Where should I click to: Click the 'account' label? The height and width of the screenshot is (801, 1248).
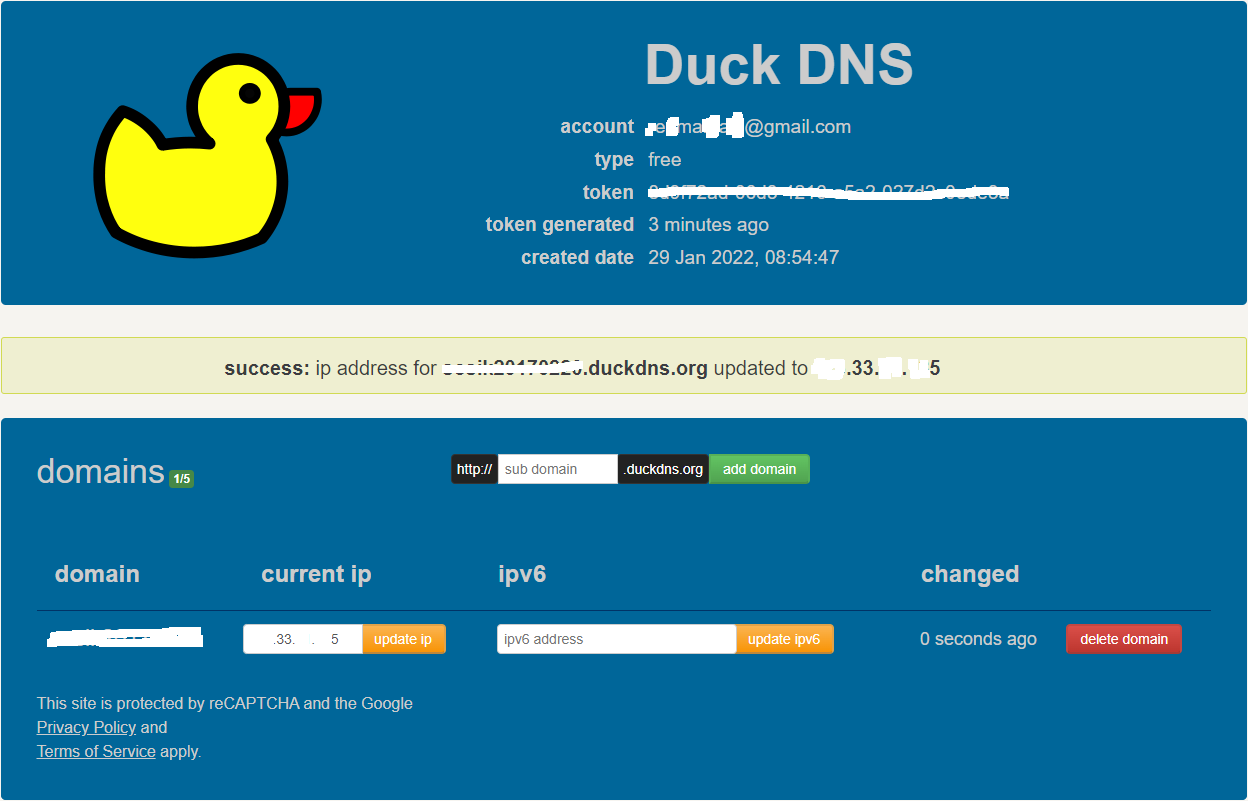(597, 127)
